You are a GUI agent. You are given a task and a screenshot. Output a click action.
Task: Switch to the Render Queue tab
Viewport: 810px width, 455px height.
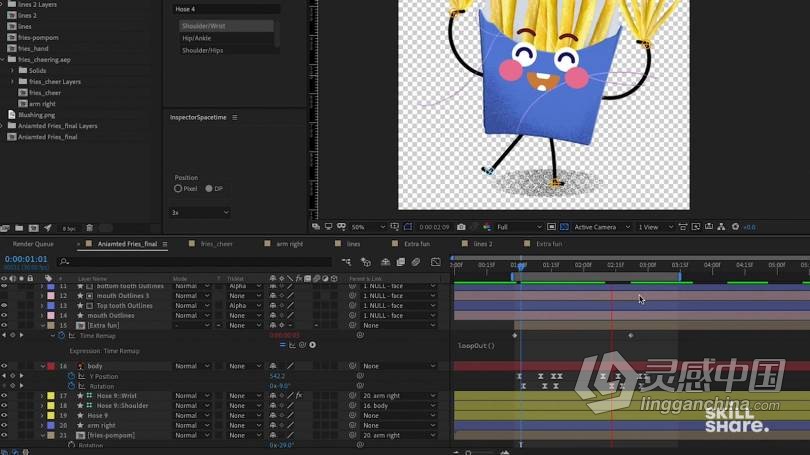(33, 244)
